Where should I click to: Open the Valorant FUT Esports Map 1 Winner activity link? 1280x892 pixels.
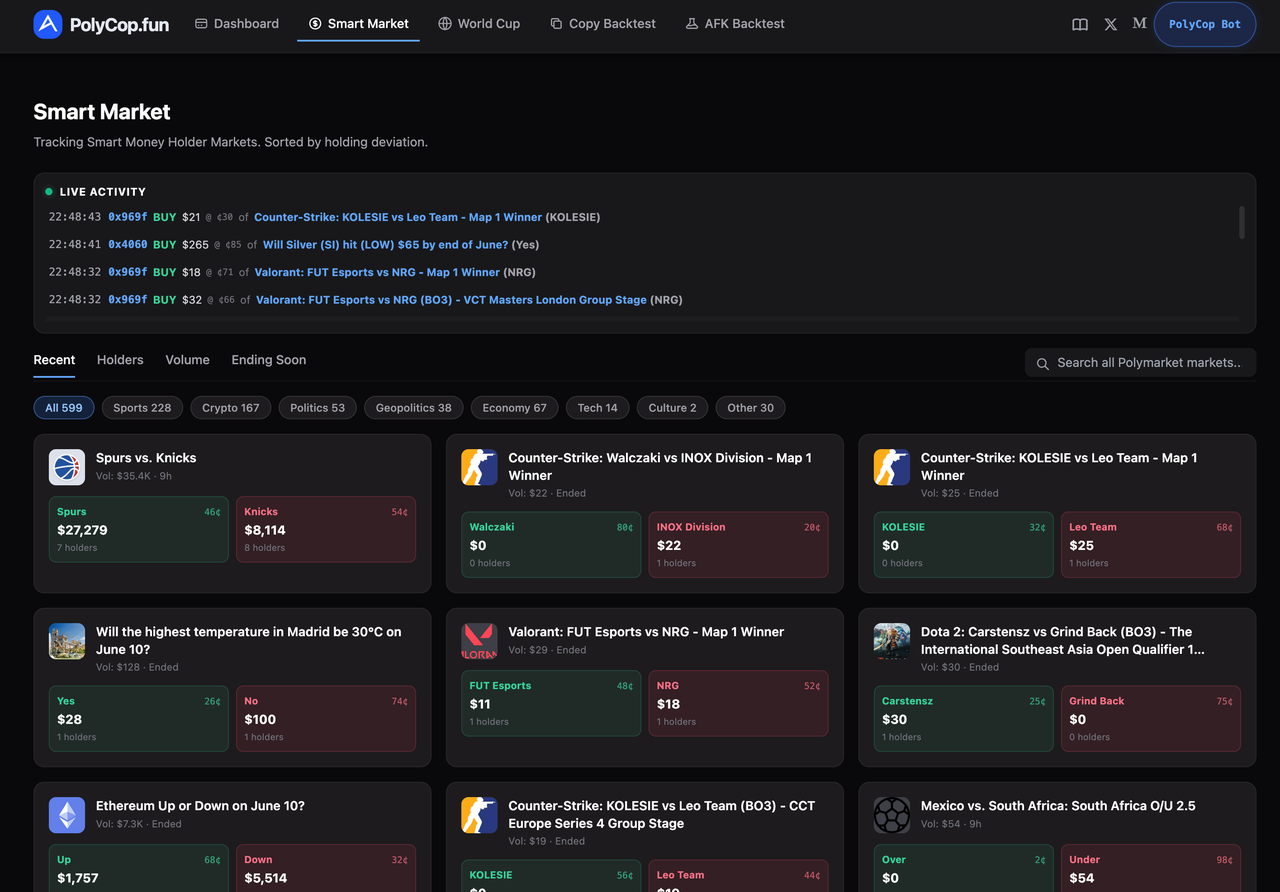click(378, 272)
